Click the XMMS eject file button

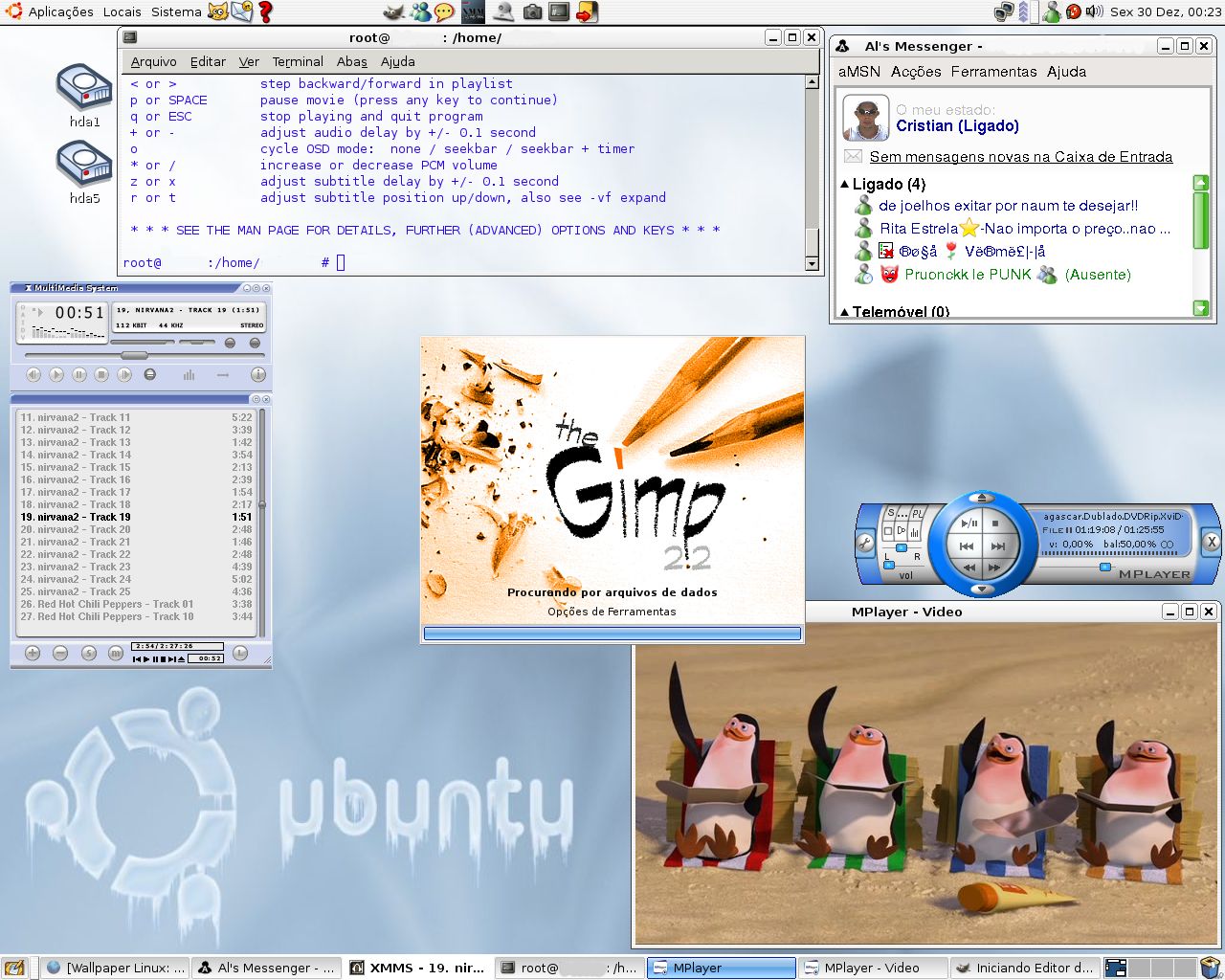(150, 374)
